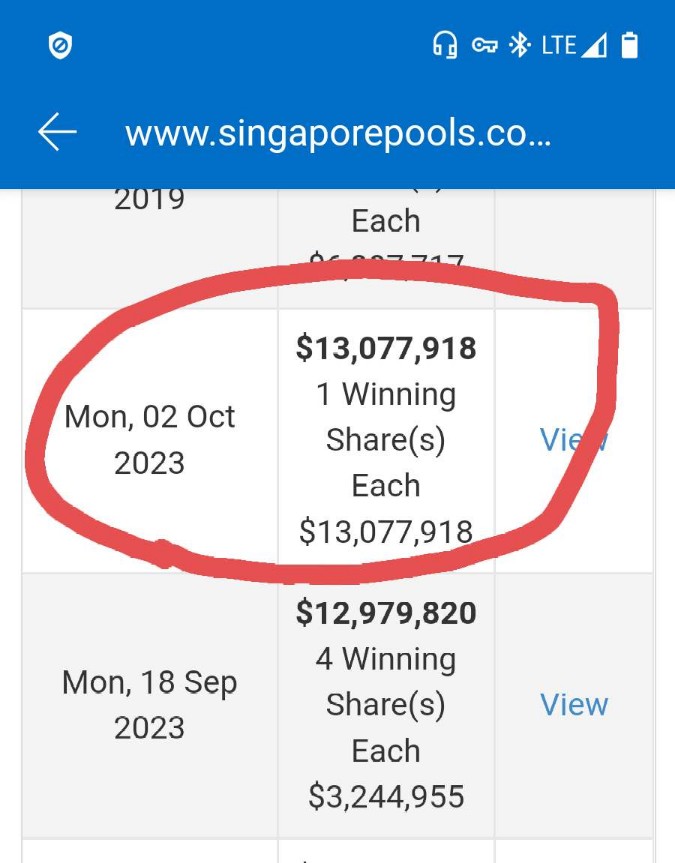675x863 pixels.
Task: Tap the singaporepools URL in the address bar
Action: click(x=337, y=134)
